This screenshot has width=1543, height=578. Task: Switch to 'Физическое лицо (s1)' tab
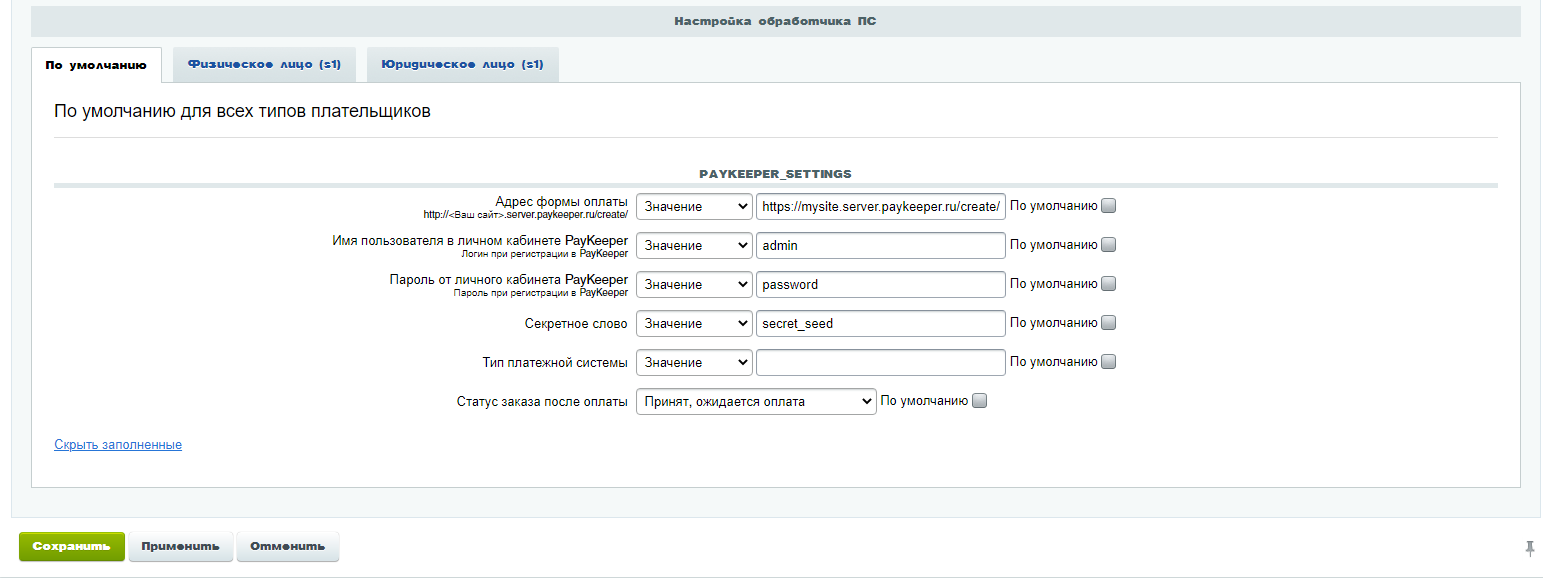tap(264, 64)
